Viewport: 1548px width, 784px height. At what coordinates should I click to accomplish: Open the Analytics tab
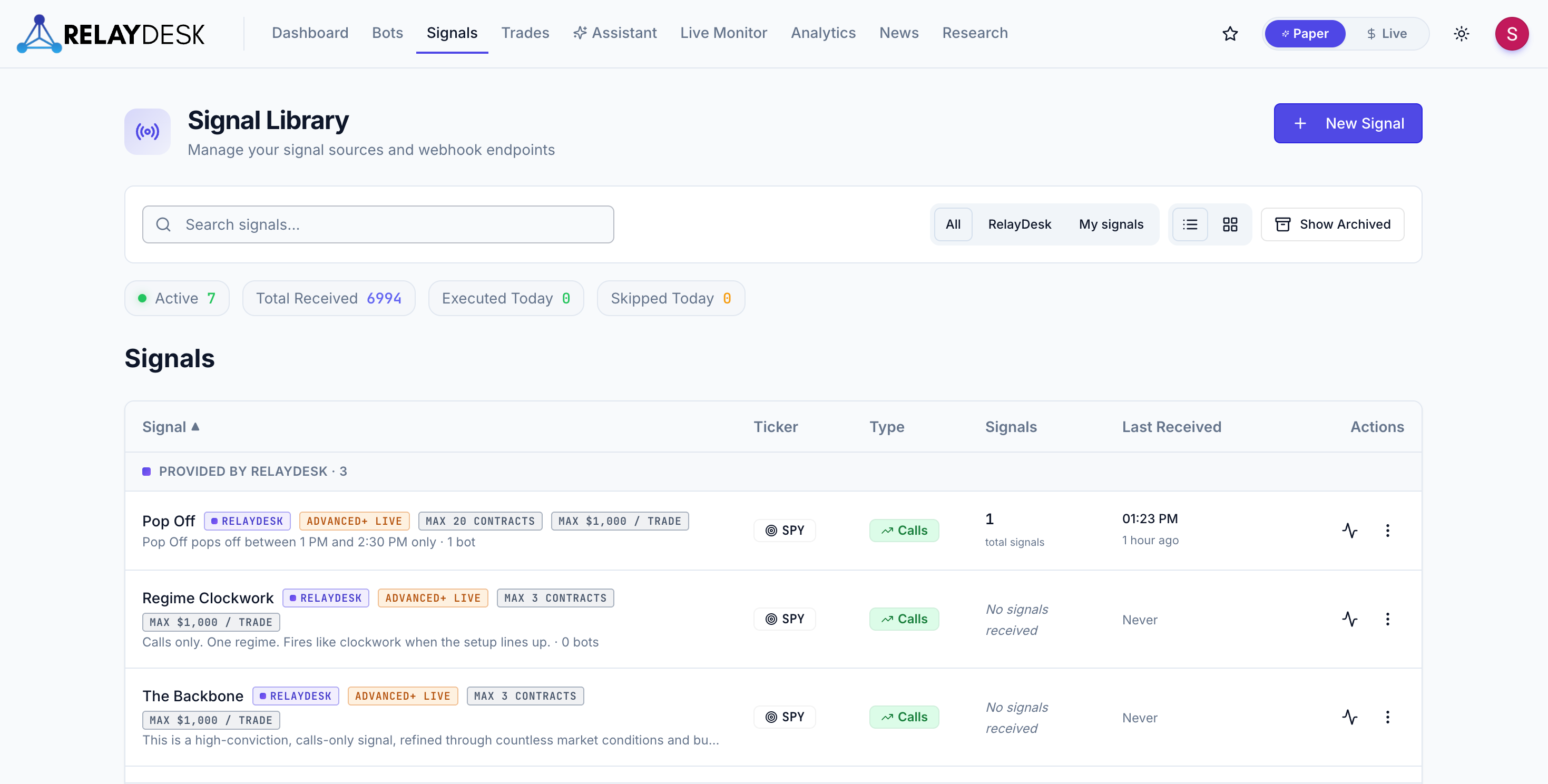point(822,33)
